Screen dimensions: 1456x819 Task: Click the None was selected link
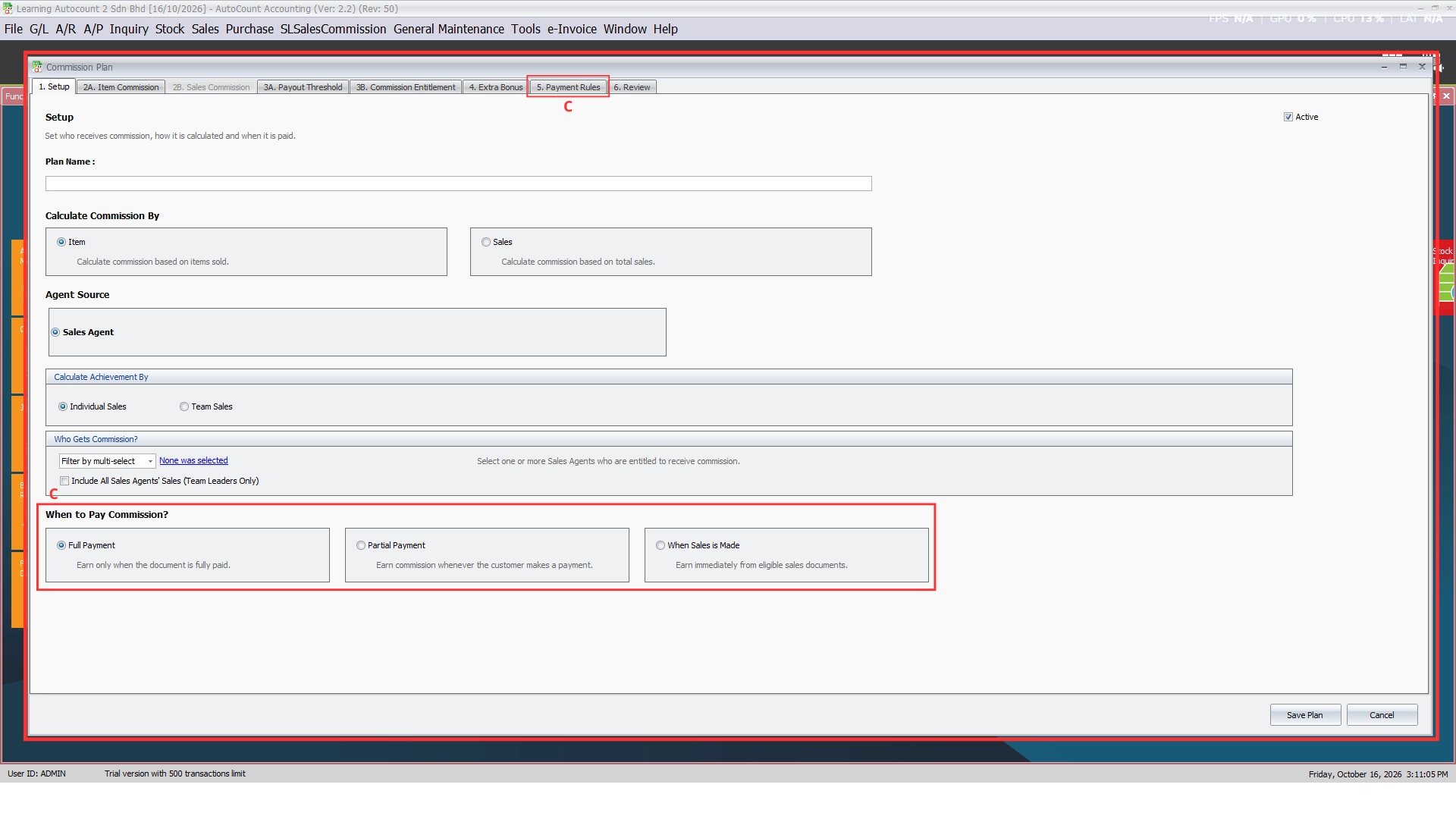193,460
